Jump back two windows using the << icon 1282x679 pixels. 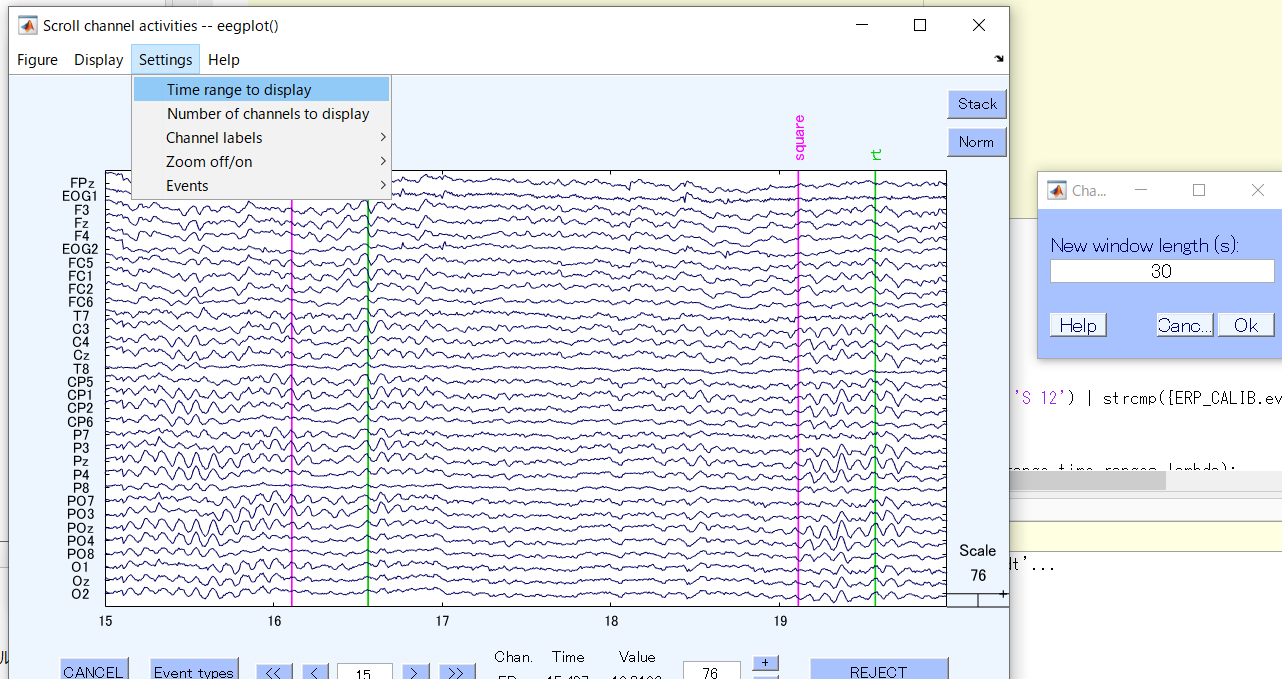pos(274,672)
